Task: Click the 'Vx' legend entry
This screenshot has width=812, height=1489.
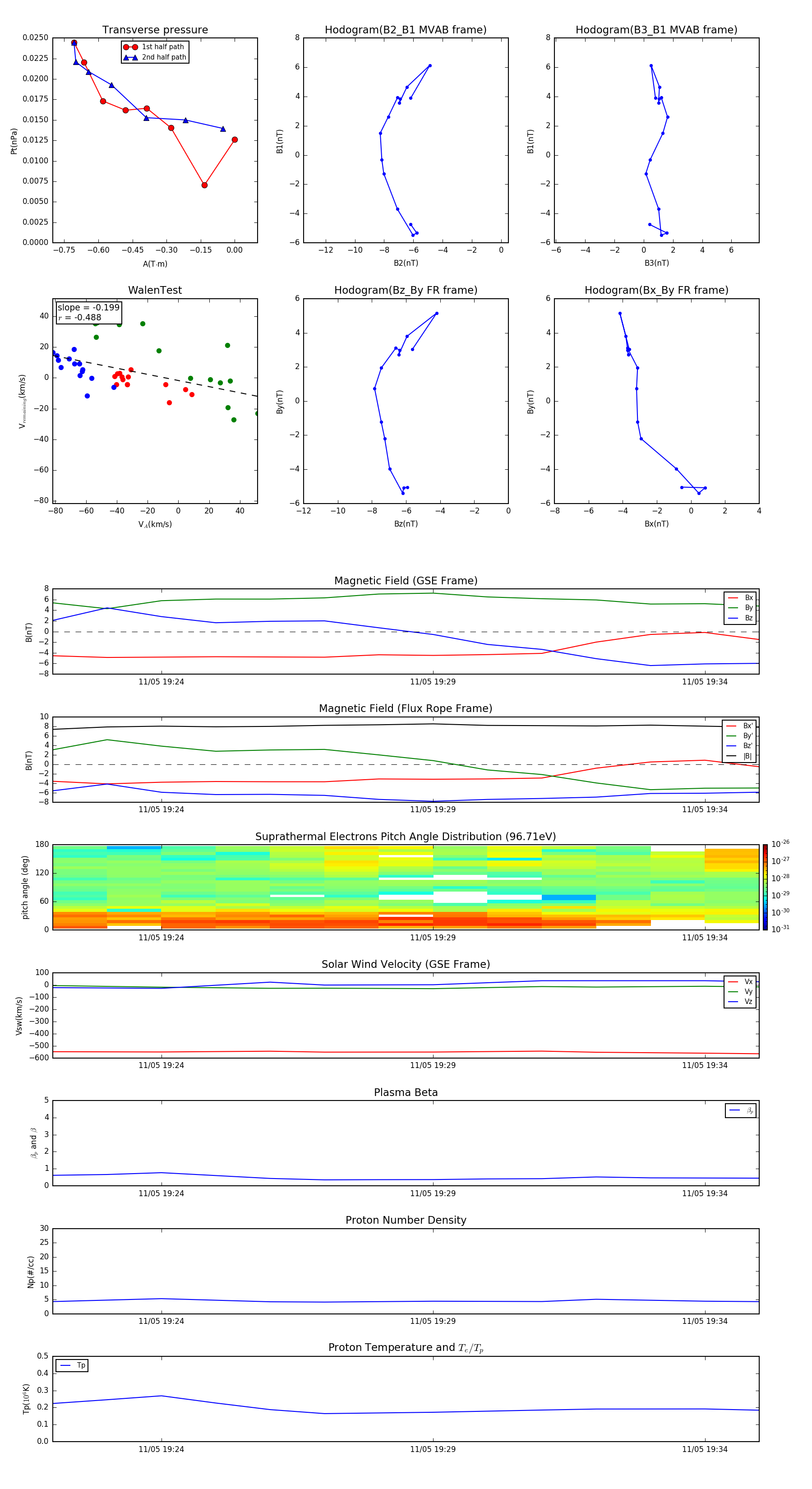Action: point(740,981)
